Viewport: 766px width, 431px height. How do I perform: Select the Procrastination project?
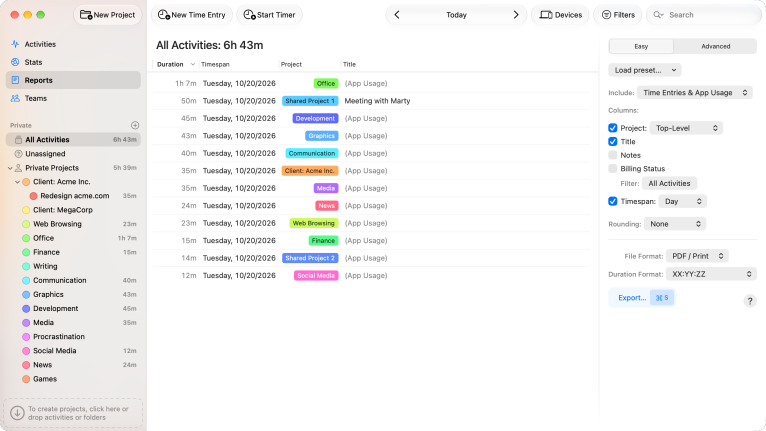73,337
